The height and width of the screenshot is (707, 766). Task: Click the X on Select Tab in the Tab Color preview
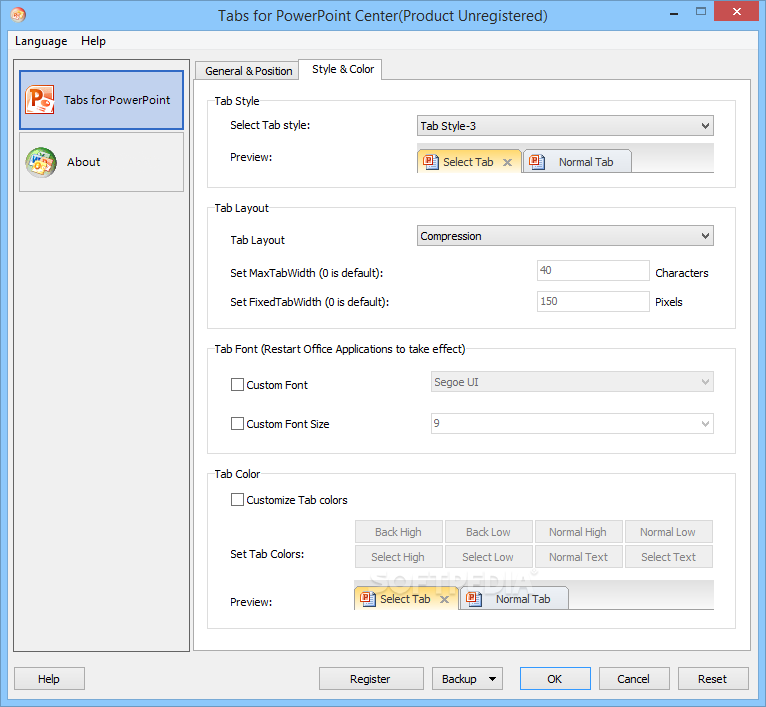pos(444,599)
